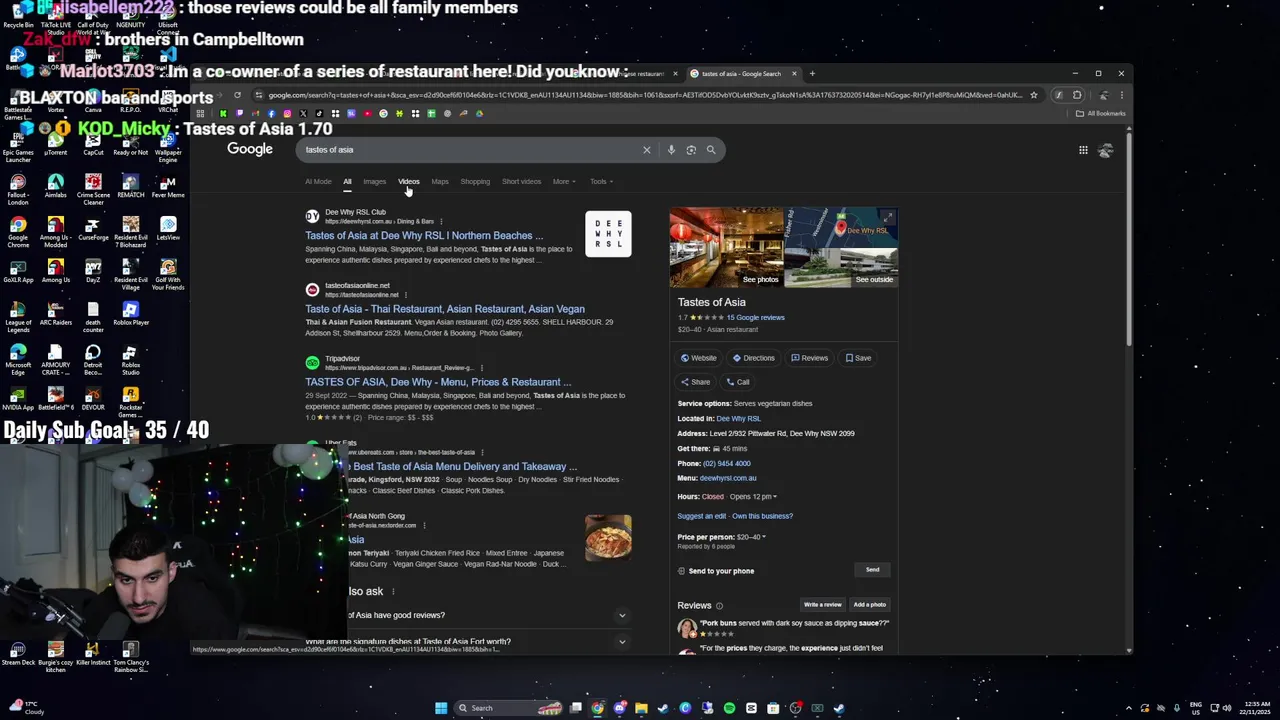Image resolution: width=1280 pixels, height=720 pixels.
Task: Bookmark this page with the star icon
Action: coord(1033,95)
